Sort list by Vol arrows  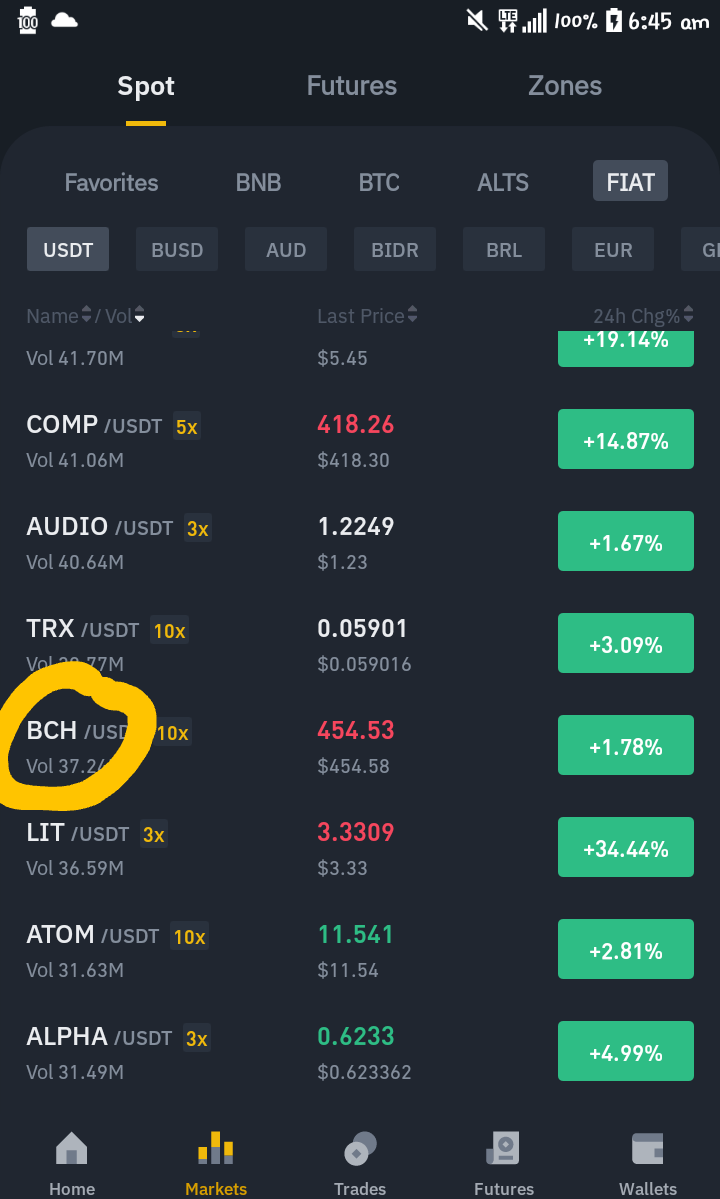tap(139, 315)
